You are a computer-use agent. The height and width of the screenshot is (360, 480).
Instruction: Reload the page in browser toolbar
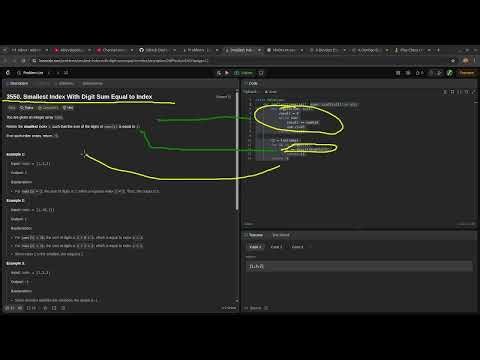pyautogui.click(x=23, y=61)
